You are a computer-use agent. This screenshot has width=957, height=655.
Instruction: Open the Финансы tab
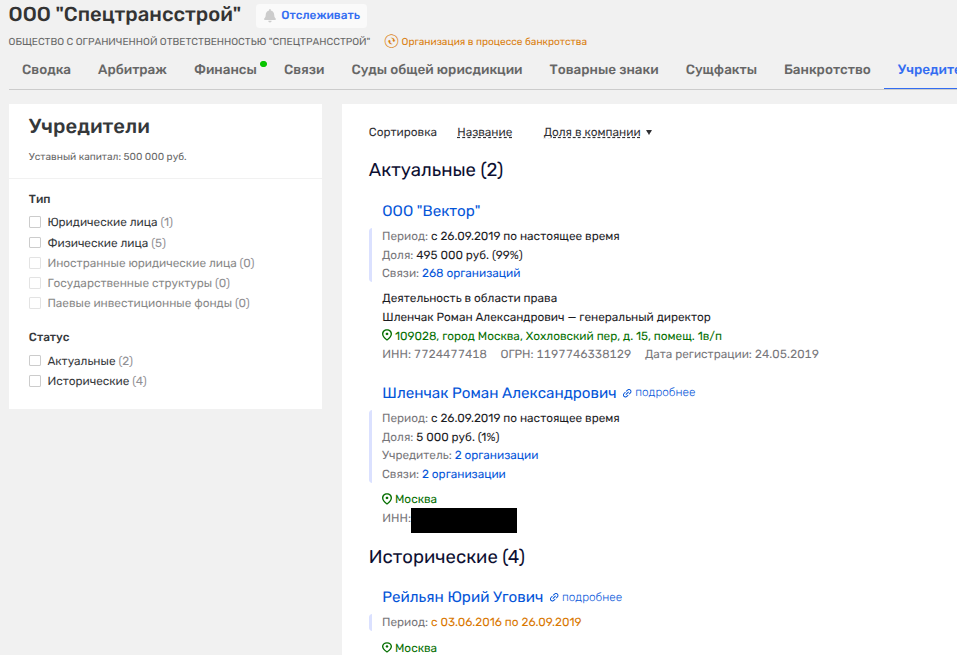(x=225, y=70)
